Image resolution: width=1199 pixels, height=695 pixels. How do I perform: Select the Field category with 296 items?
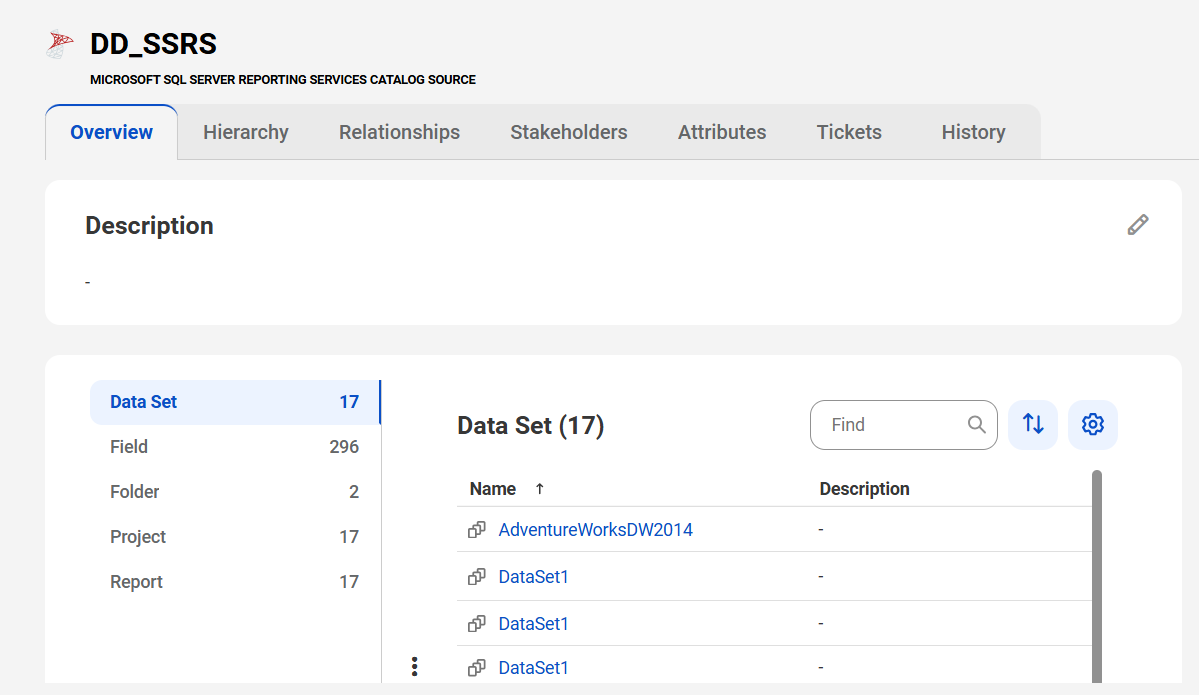coord(235,447)
